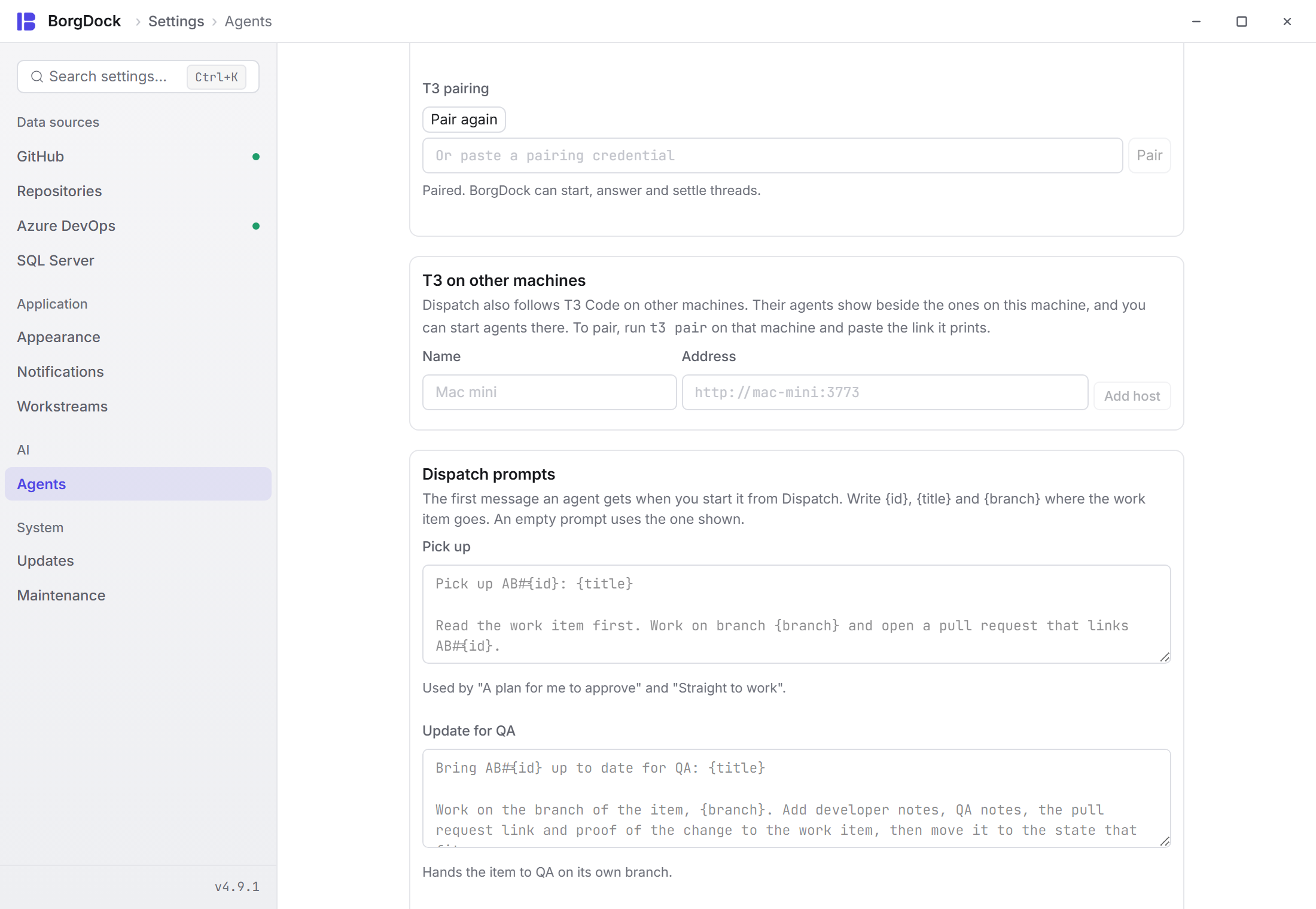Maximize the BorgDock window
Viewport: 1316px width, 909px height.
click(1242, 22)
